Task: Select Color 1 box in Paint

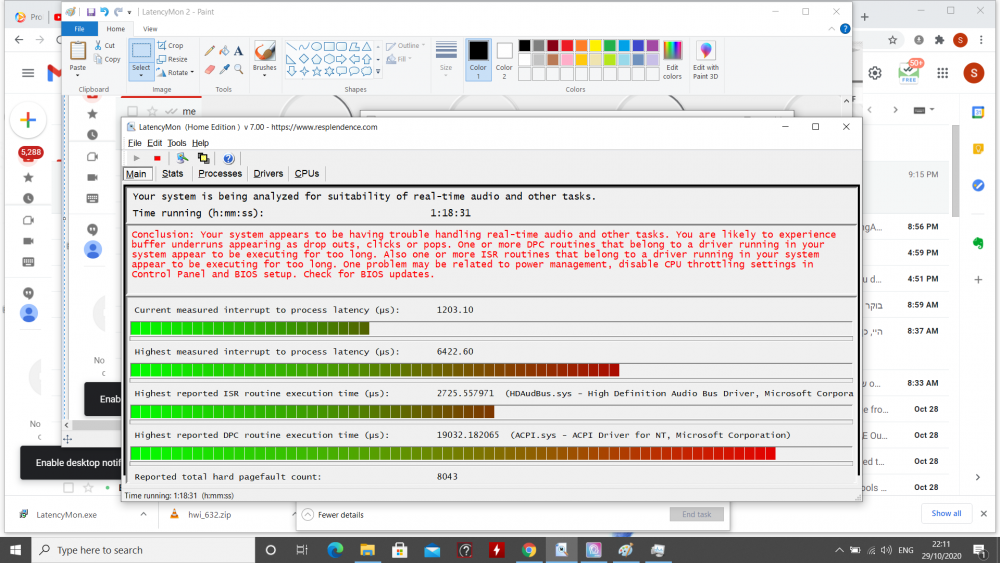Action: pyautogui.click(x=478, y=60)
